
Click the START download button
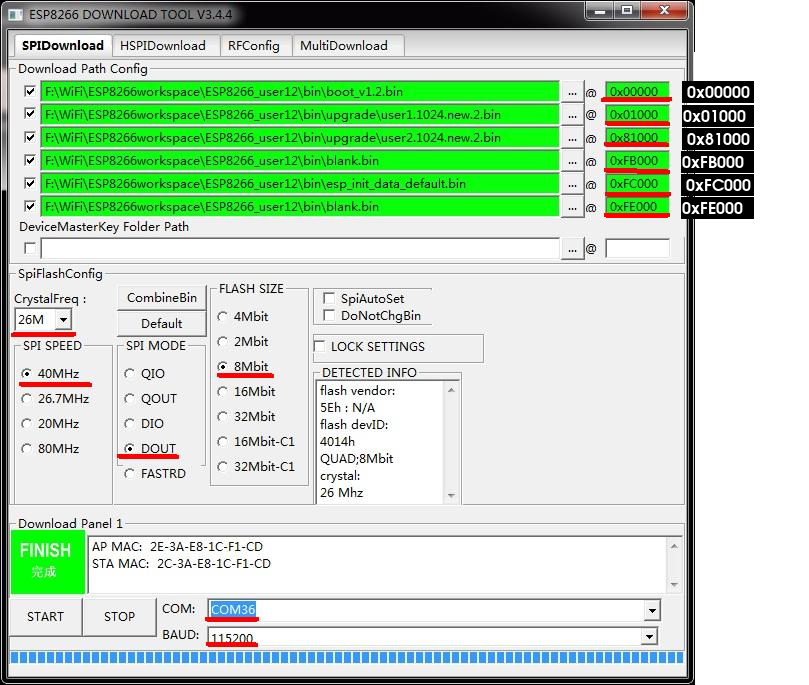tap(45, 616)
